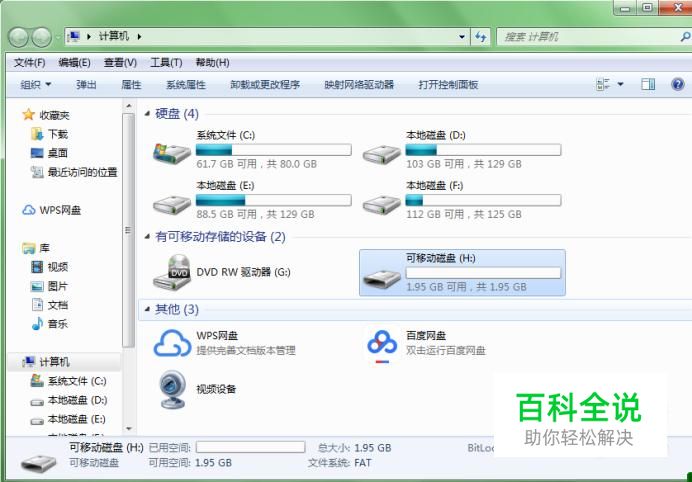Select the 本地磁盘 (D:) drive icon
The image size is (692, 482).
[x=381, y=154]
